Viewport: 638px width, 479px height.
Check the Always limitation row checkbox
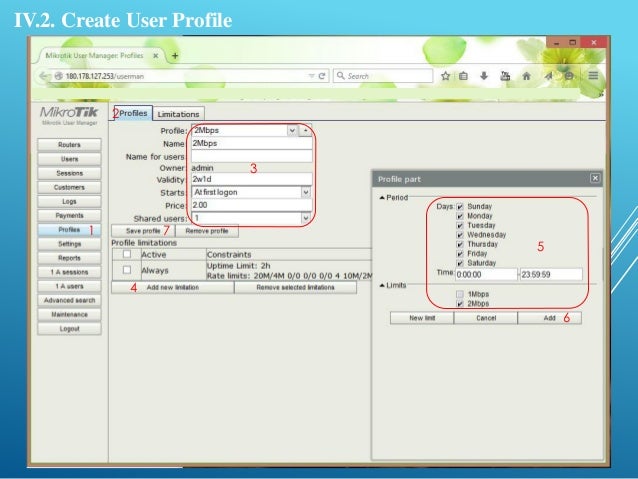pos(127,270)
